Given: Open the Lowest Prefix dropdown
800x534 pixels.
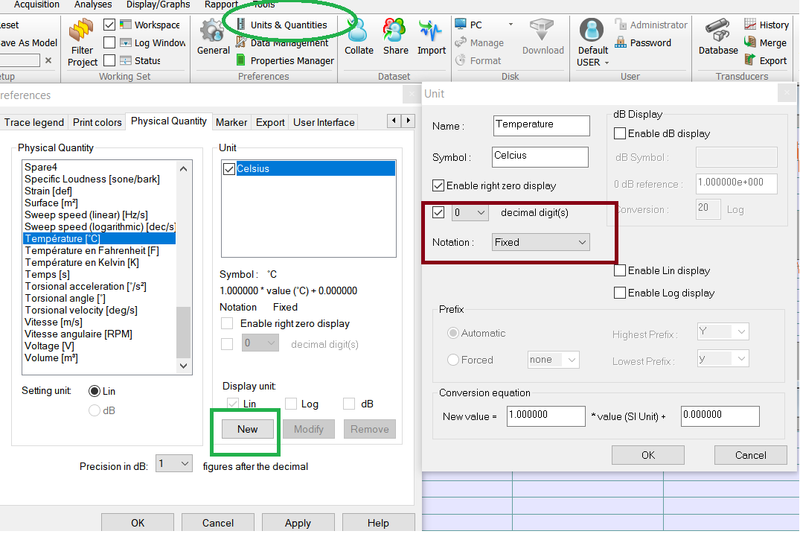Looking at the screenshot, I should click(723, 359).
